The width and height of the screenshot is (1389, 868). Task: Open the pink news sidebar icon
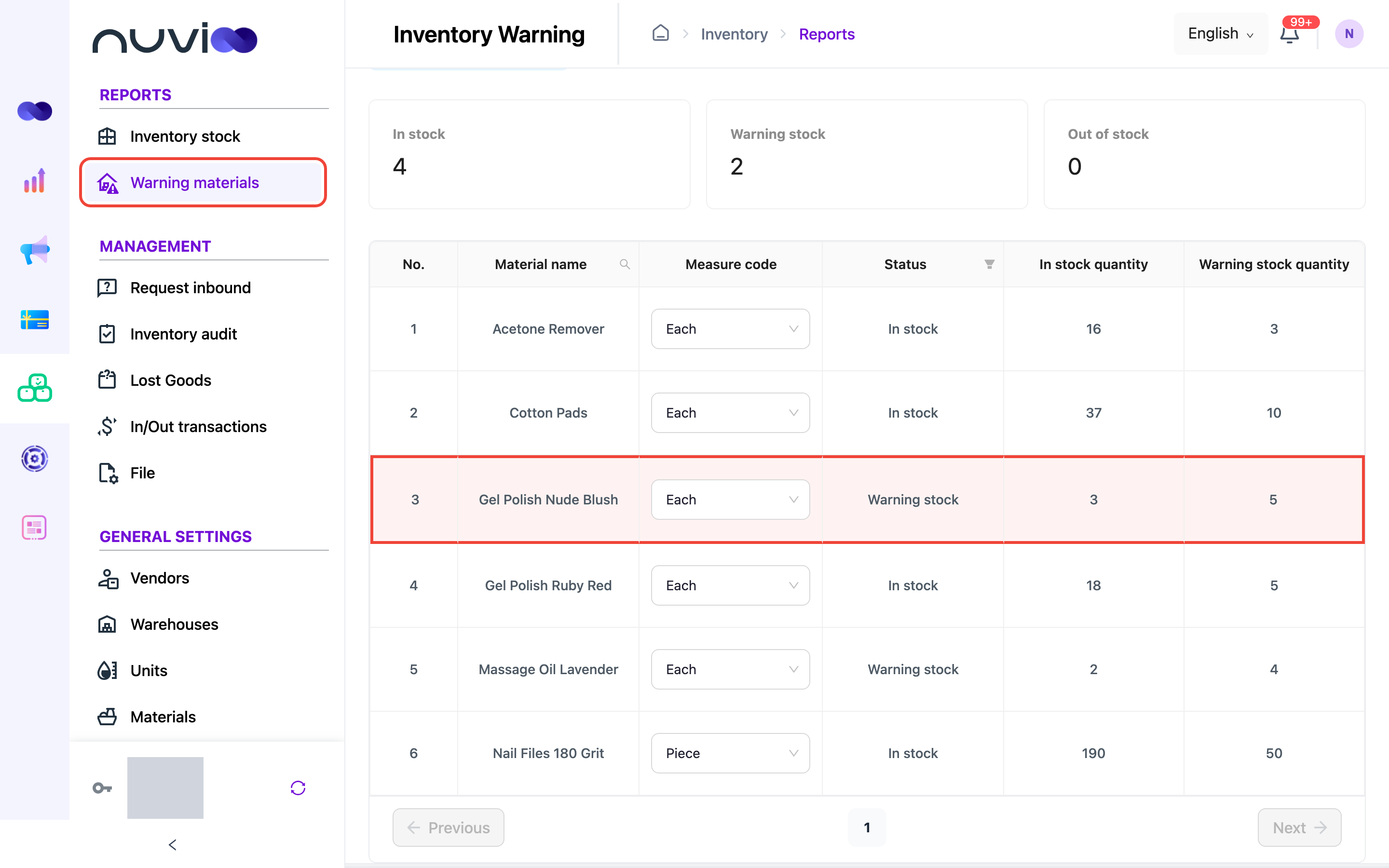pyautogui.click(x=34, y=527)
